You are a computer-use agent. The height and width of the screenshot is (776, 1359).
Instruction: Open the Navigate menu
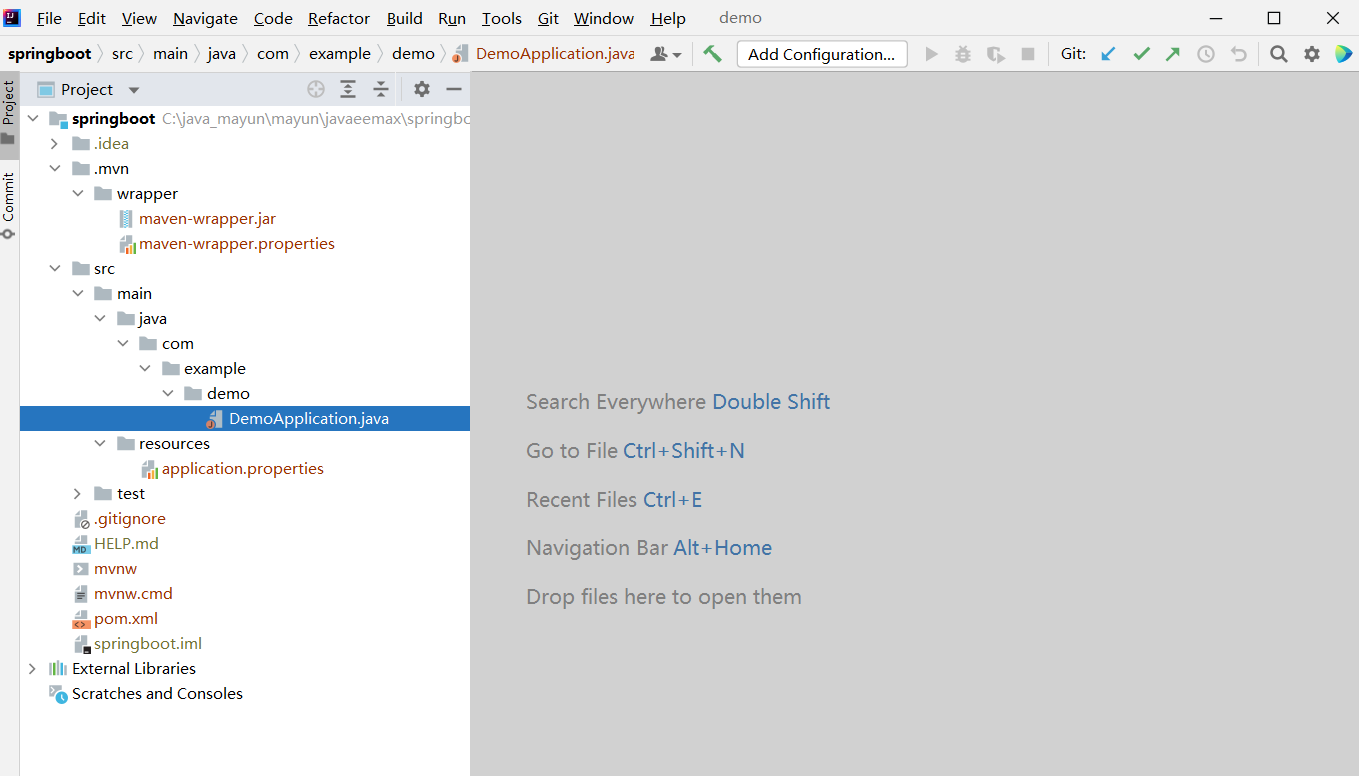coord(205,18)
